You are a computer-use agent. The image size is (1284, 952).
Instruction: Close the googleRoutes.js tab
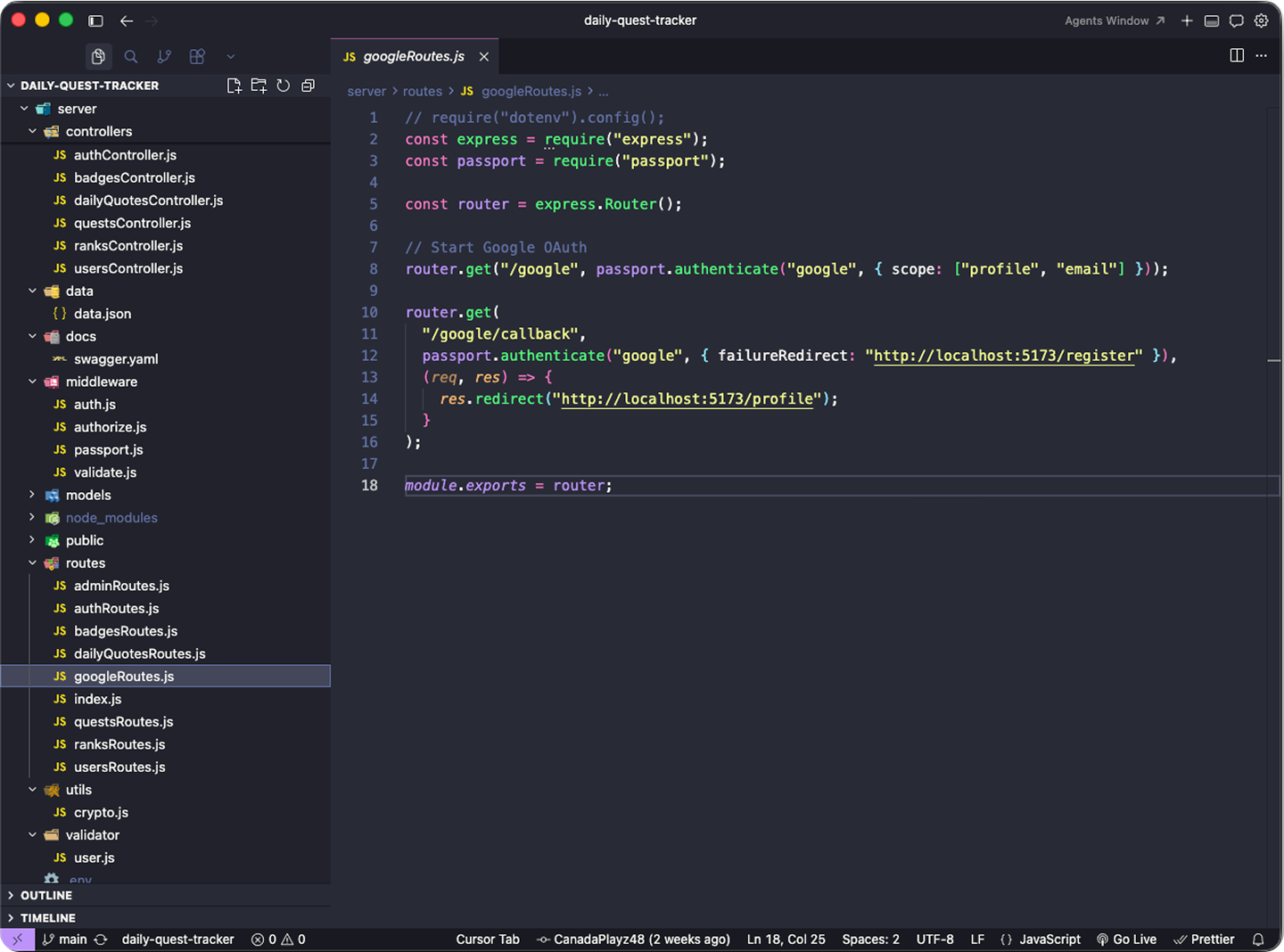coord(484,56)
